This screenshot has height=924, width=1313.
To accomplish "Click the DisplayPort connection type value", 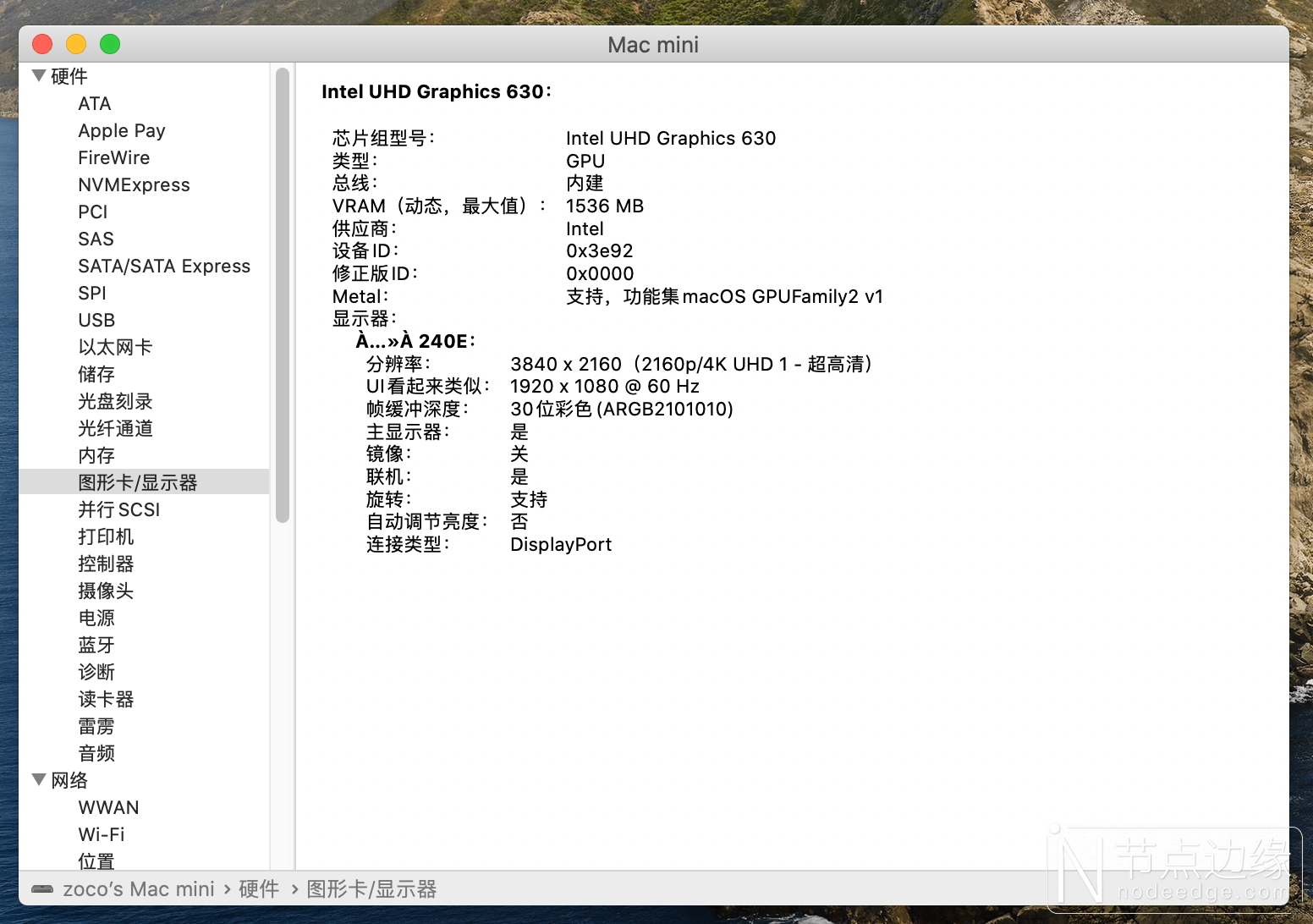I will (561, 545).
